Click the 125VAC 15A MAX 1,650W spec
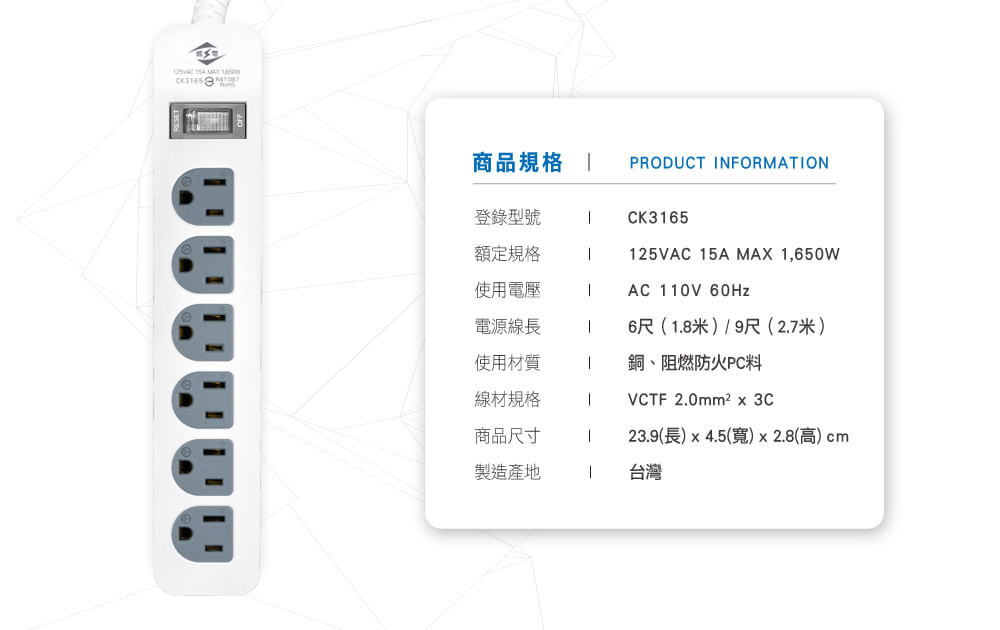This screenshot has width=1000, height=630. [734, 255]
